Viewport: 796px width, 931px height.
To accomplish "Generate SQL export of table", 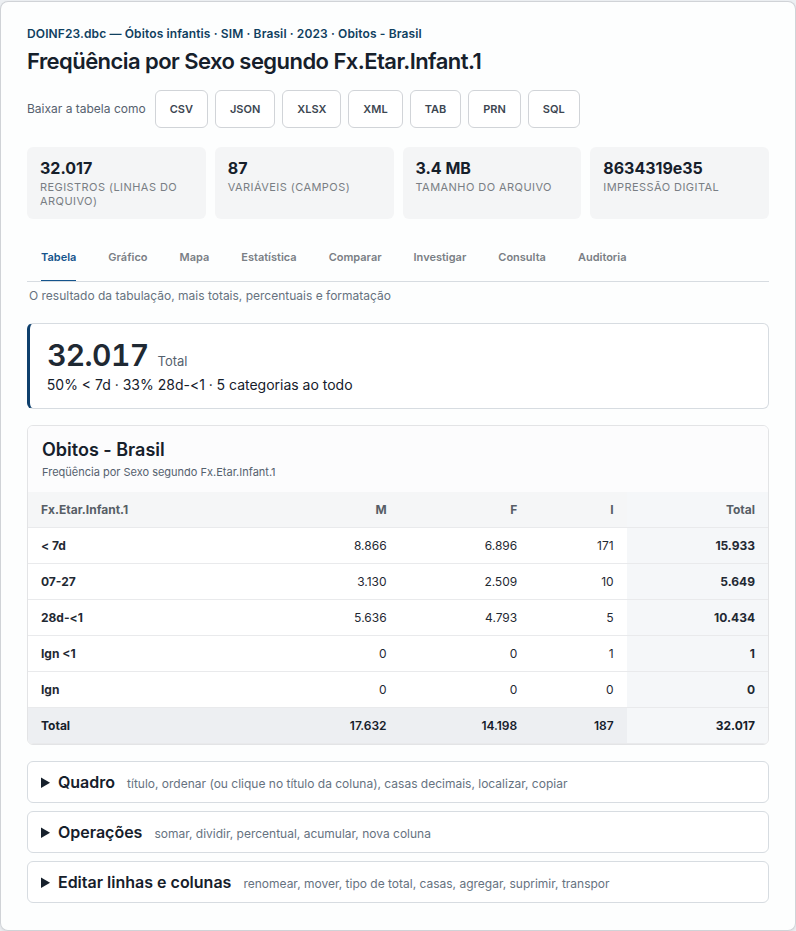I will coord(553,109).
